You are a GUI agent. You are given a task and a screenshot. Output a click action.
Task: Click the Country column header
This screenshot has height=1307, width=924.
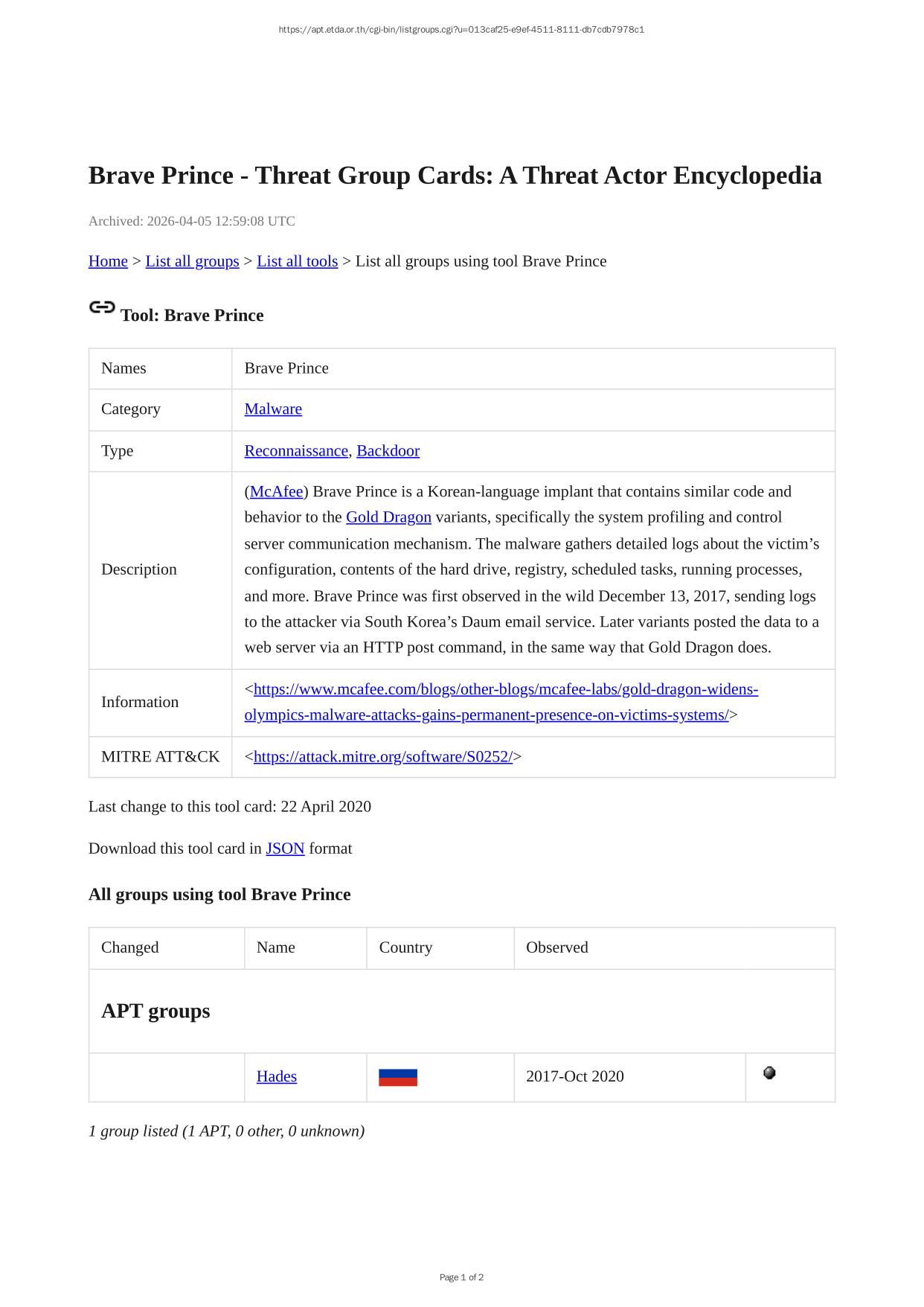(x=405, y=948)
